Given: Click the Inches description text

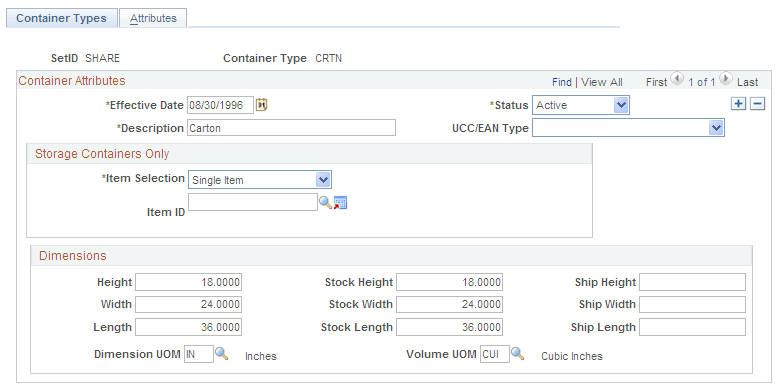Looking at the screenshot, I should coord(261,356).
